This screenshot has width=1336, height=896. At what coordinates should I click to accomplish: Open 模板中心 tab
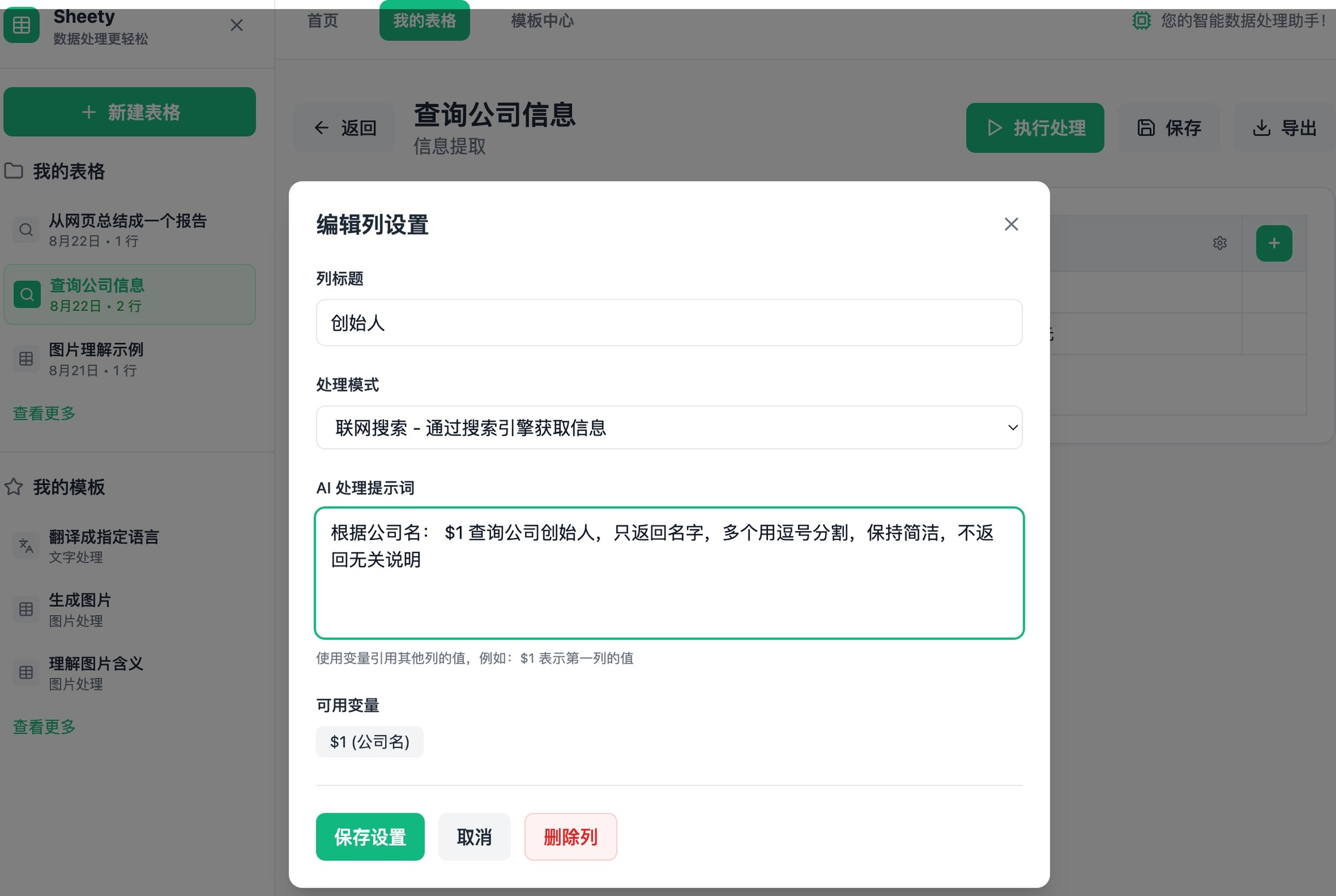click(x=542, y=21)
